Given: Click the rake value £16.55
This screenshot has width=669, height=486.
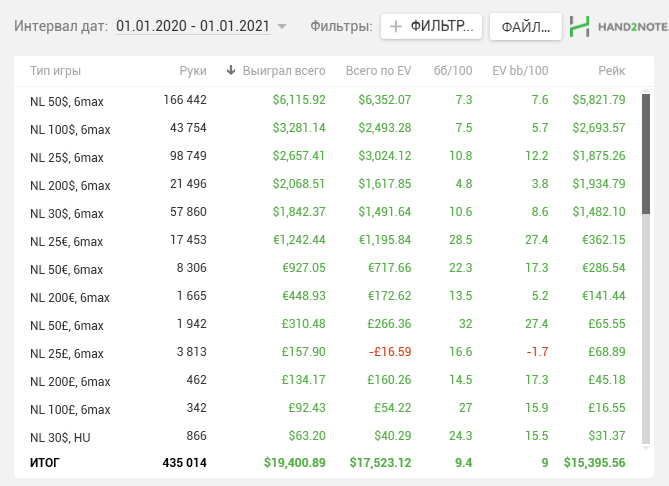Looking at the screenshot, I should pyautogui.click(x=607, y=408).
